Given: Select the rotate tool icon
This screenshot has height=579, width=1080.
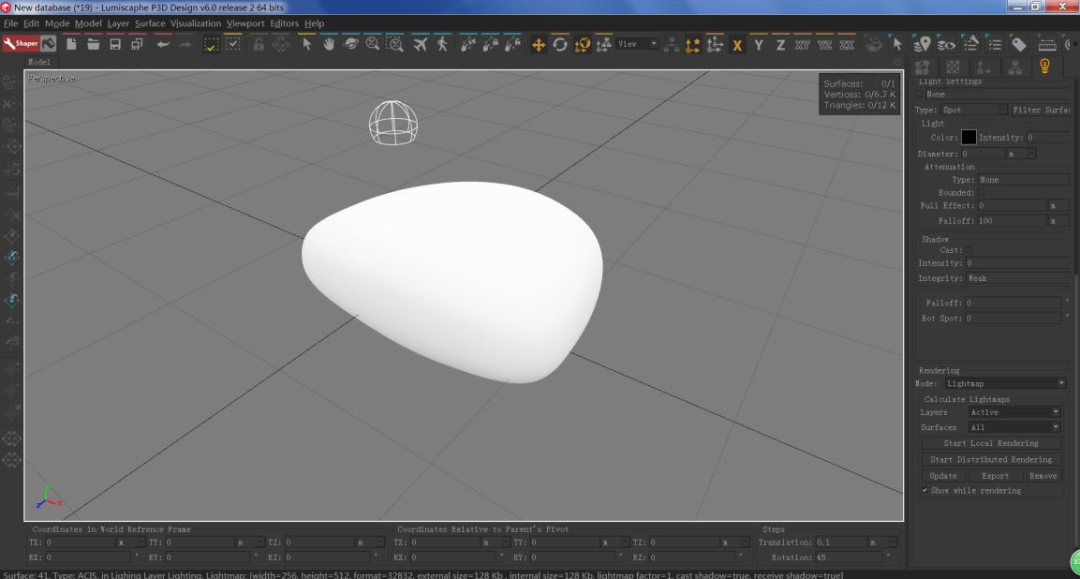Looking at the screenshot, I should click(560, 44).
